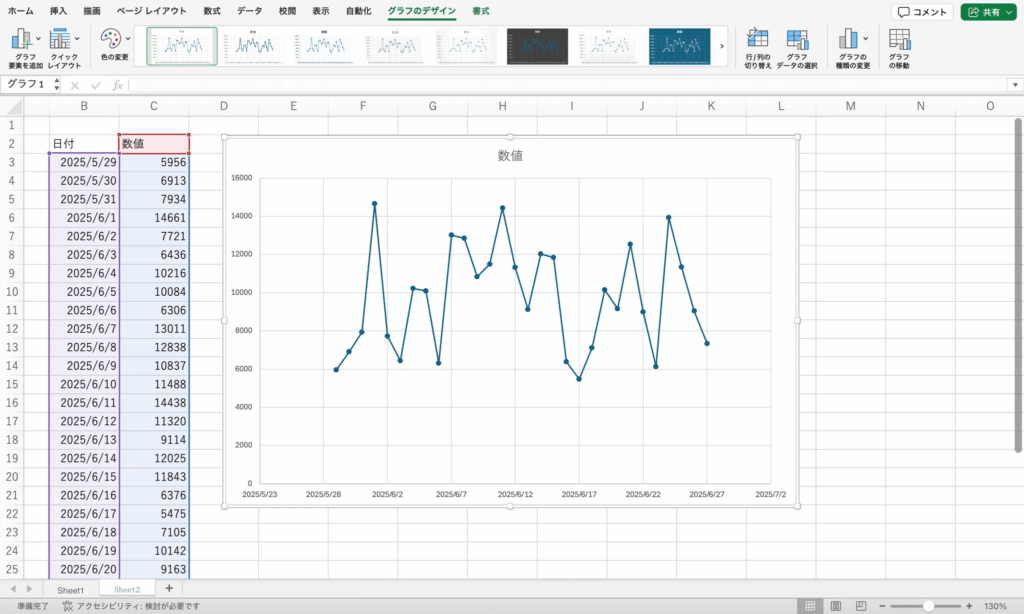Image resolution: width=1024 pixels, height=614 pixels.
Task: Open the 書式 ribbon tab
Action: point(481,11)
